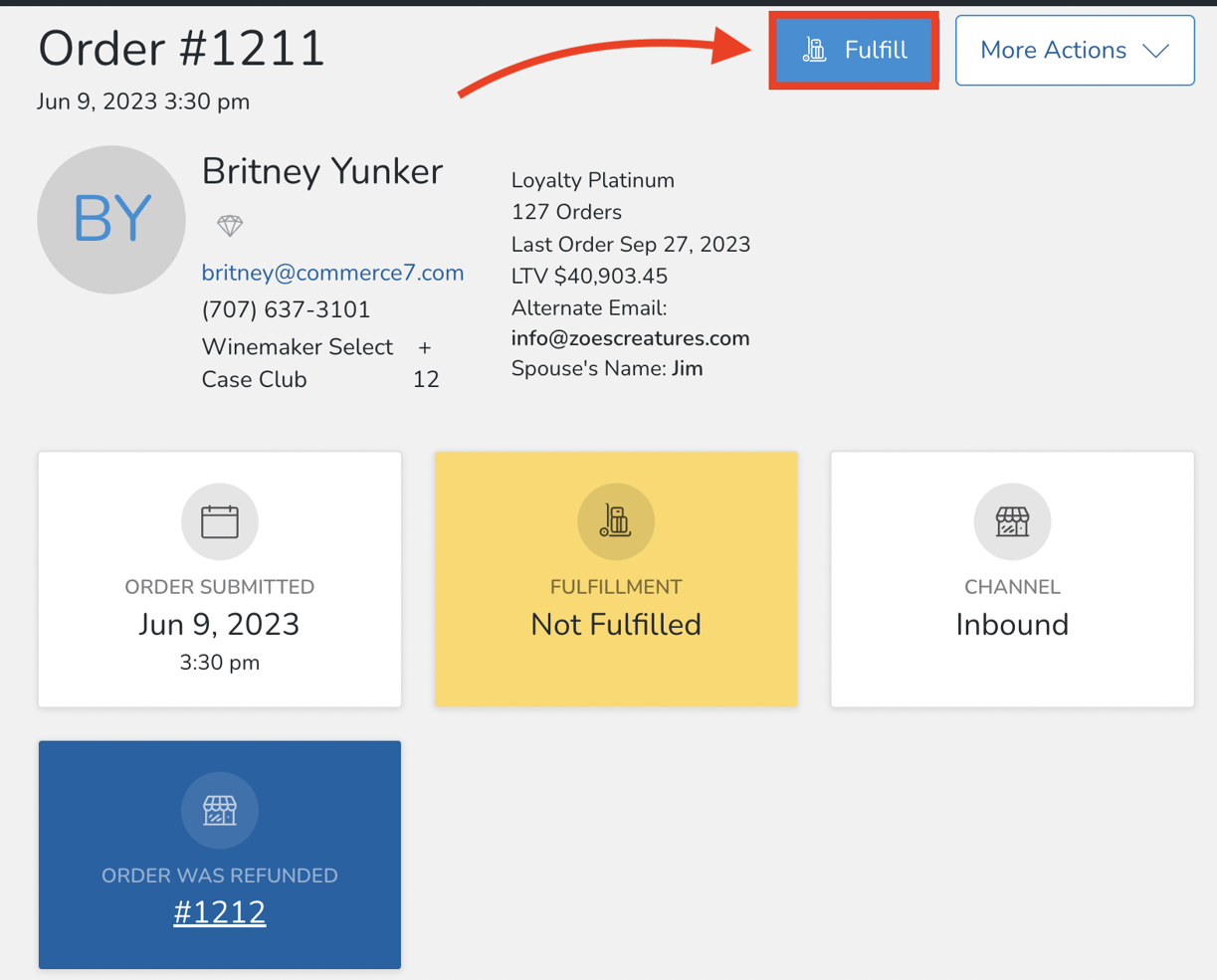Click the phone number (707) 637-3101
The width and height of the screenshot is (1217, 980).
coord(286,309)
